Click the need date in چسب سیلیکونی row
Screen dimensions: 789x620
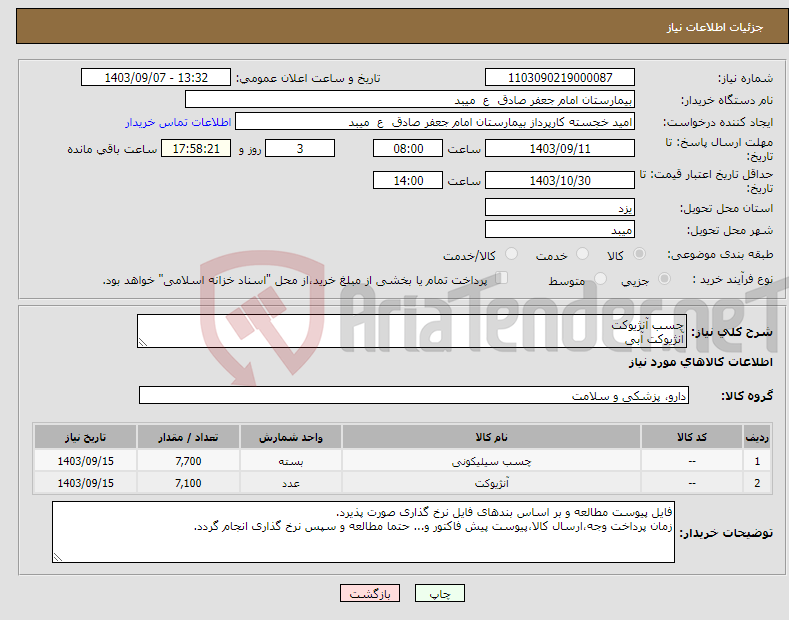tap(86, 461)
